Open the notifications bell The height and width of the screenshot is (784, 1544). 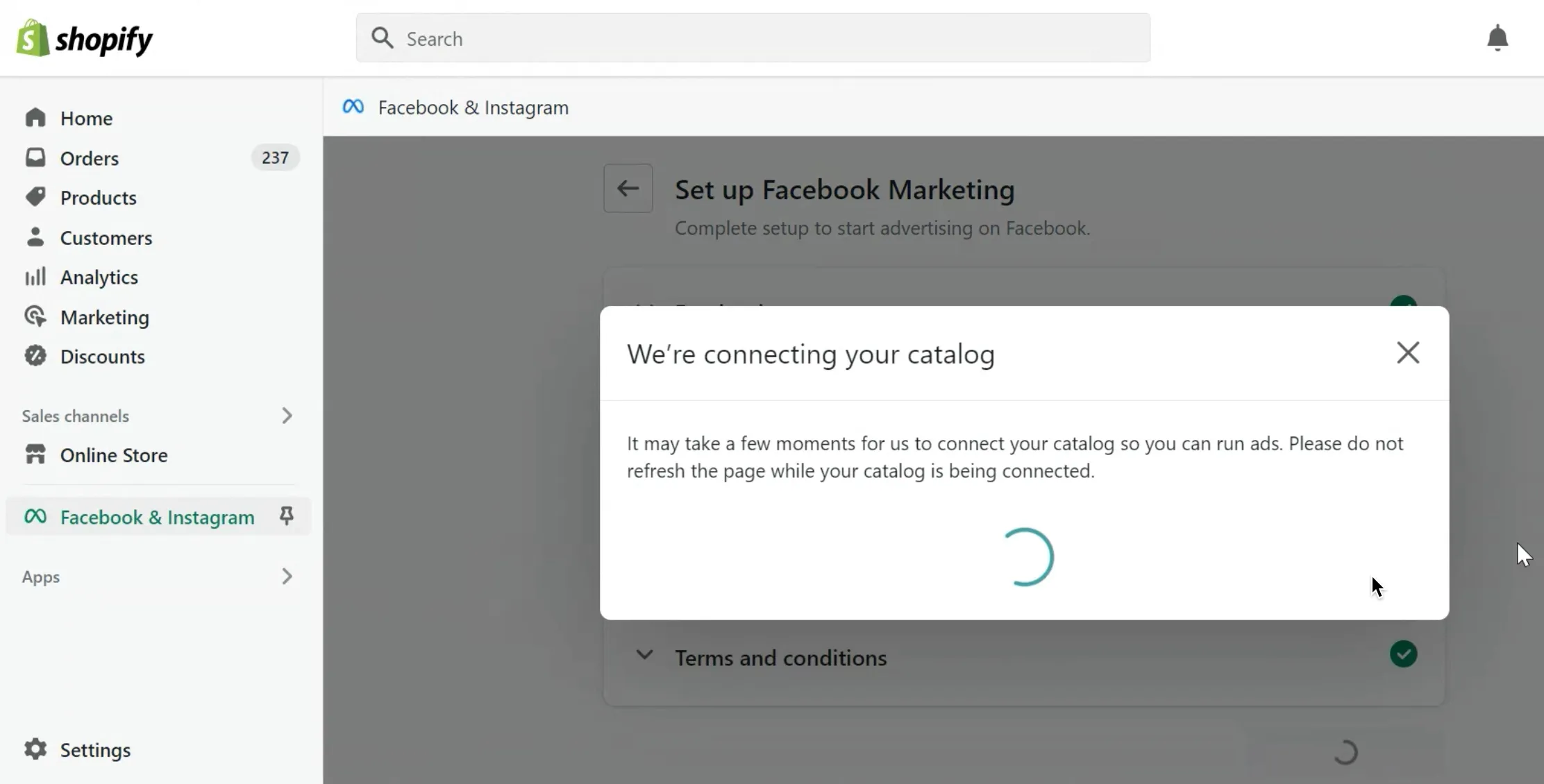[1497, 38]
